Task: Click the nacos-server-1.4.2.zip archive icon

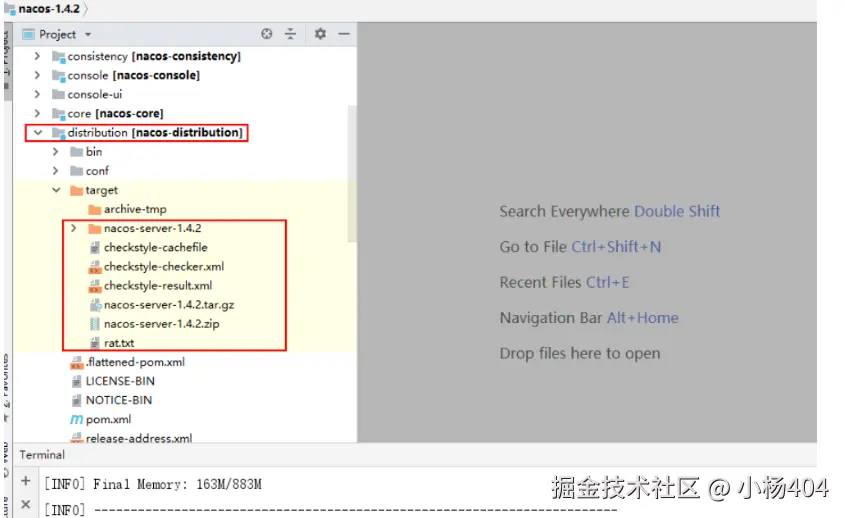Action: 95,324
